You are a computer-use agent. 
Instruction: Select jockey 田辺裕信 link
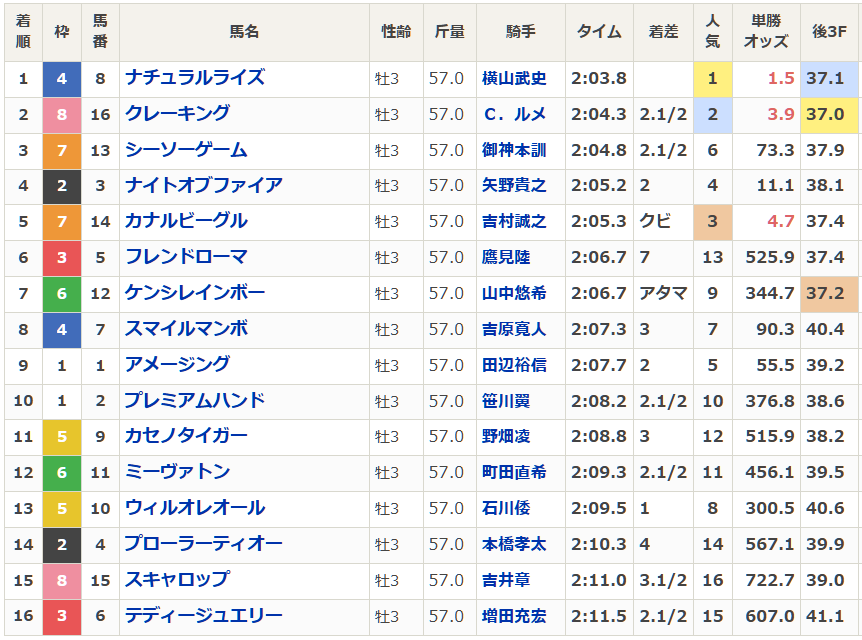coord(514,365)
